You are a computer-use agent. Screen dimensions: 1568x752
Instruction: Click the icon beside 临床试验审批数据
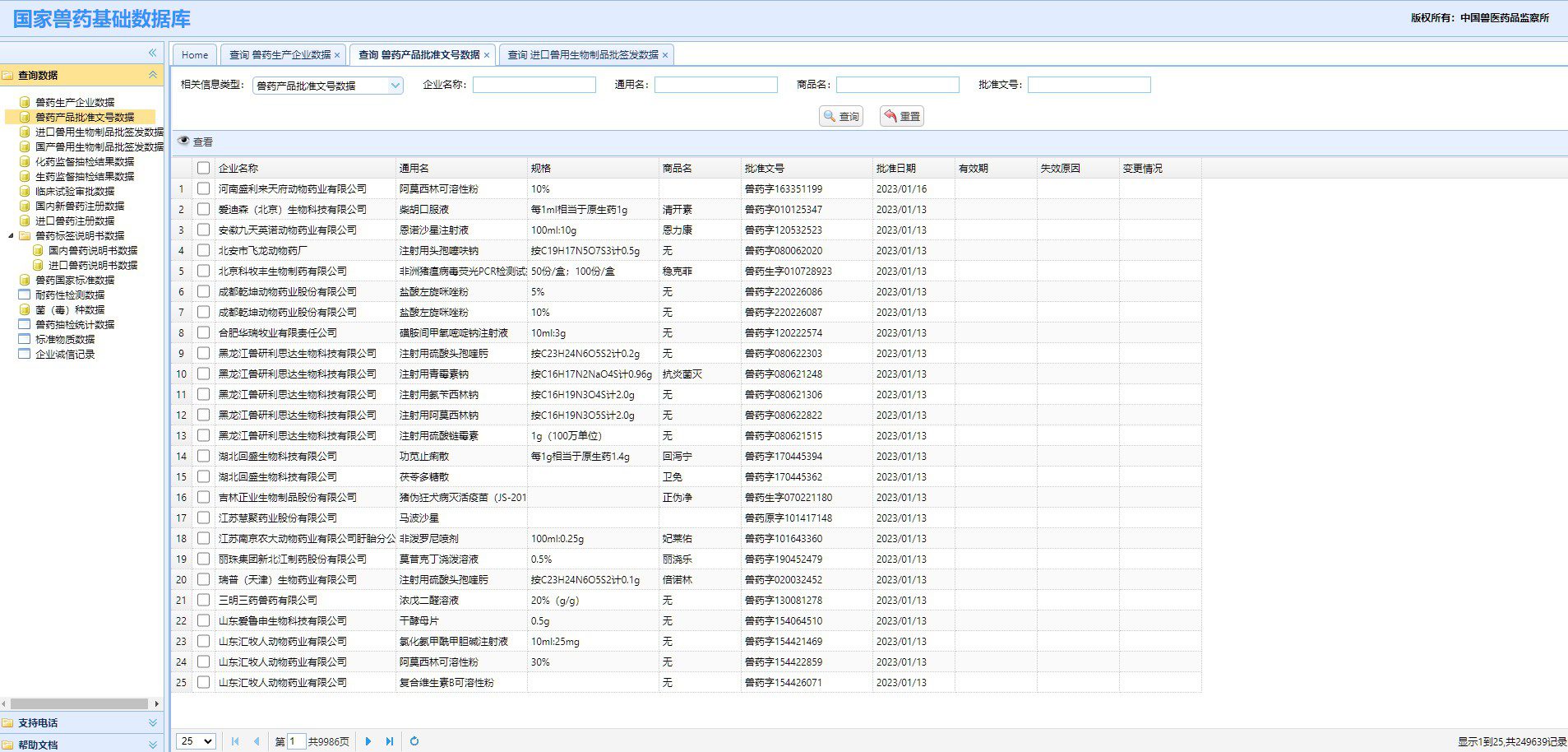point(25,191)
